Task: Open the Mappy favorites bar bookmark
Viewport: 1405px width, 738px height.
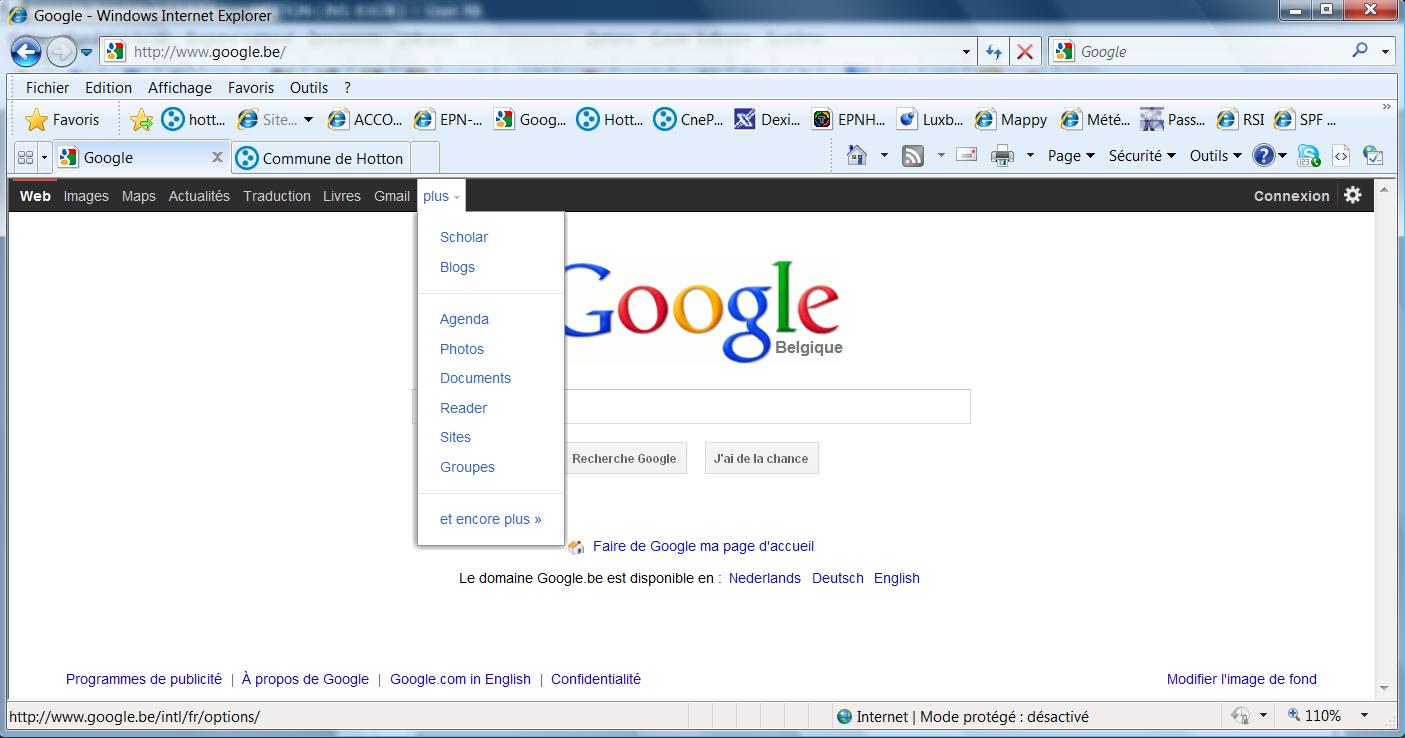Action: coord(1011,120)
